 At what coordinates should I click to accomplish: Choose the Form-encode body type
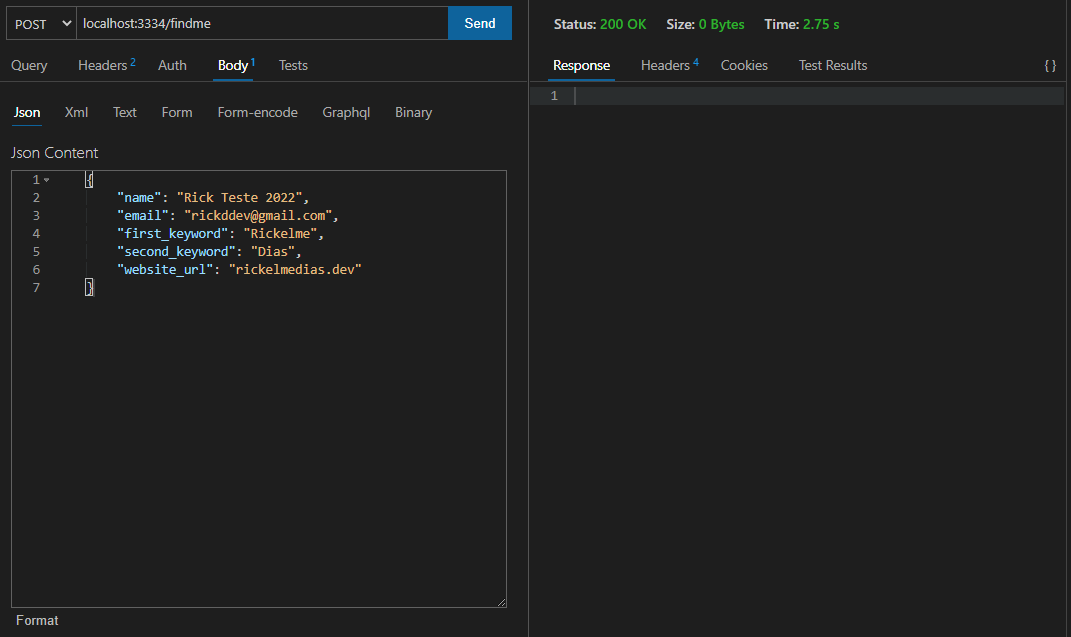coord(258,113)
